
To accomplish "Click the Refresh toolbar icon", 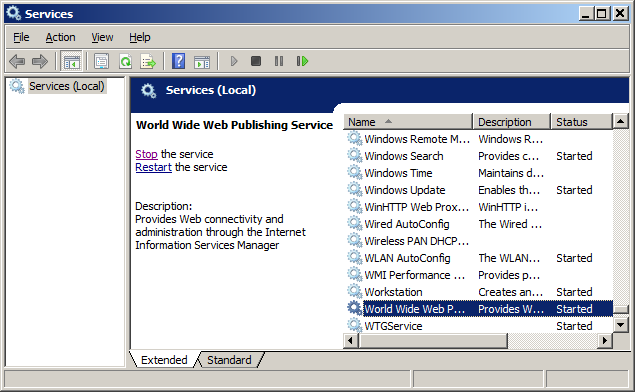I will (x=126, y=62).
